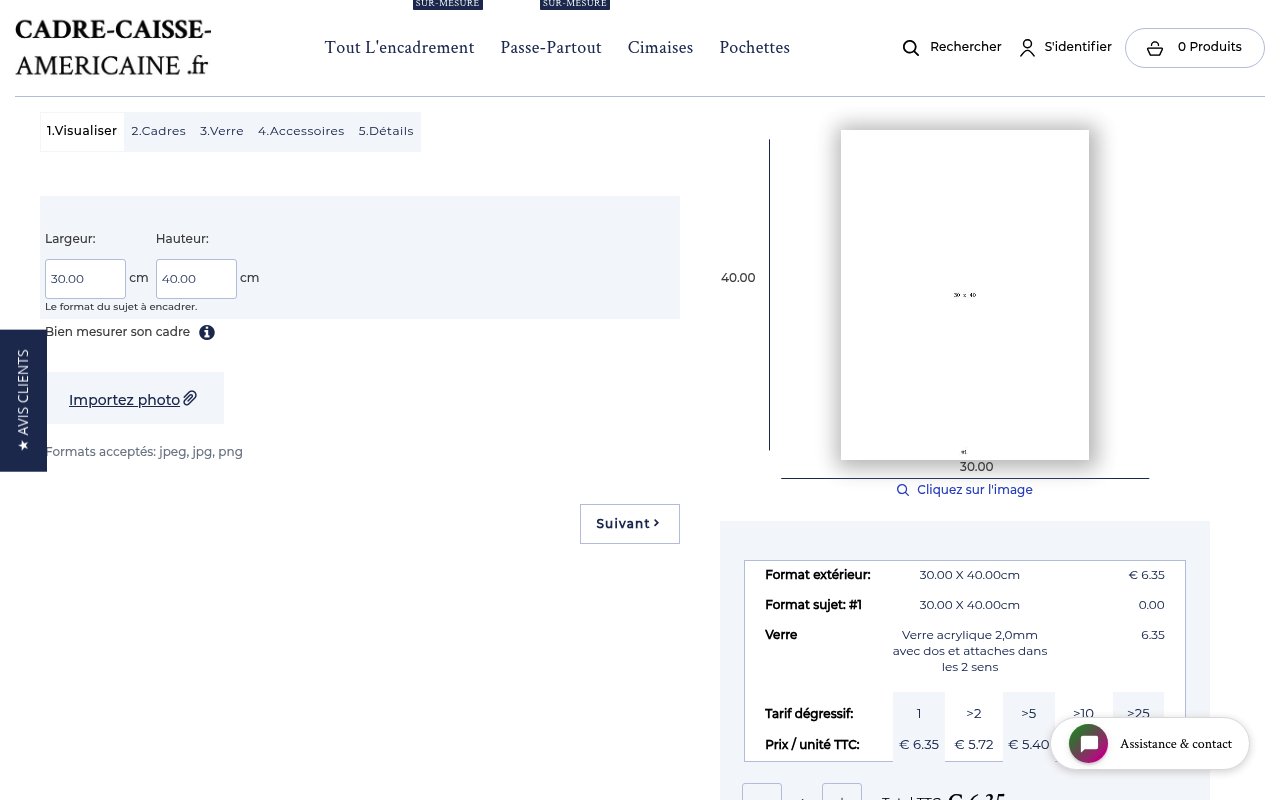Click the user account icon

1027,48
